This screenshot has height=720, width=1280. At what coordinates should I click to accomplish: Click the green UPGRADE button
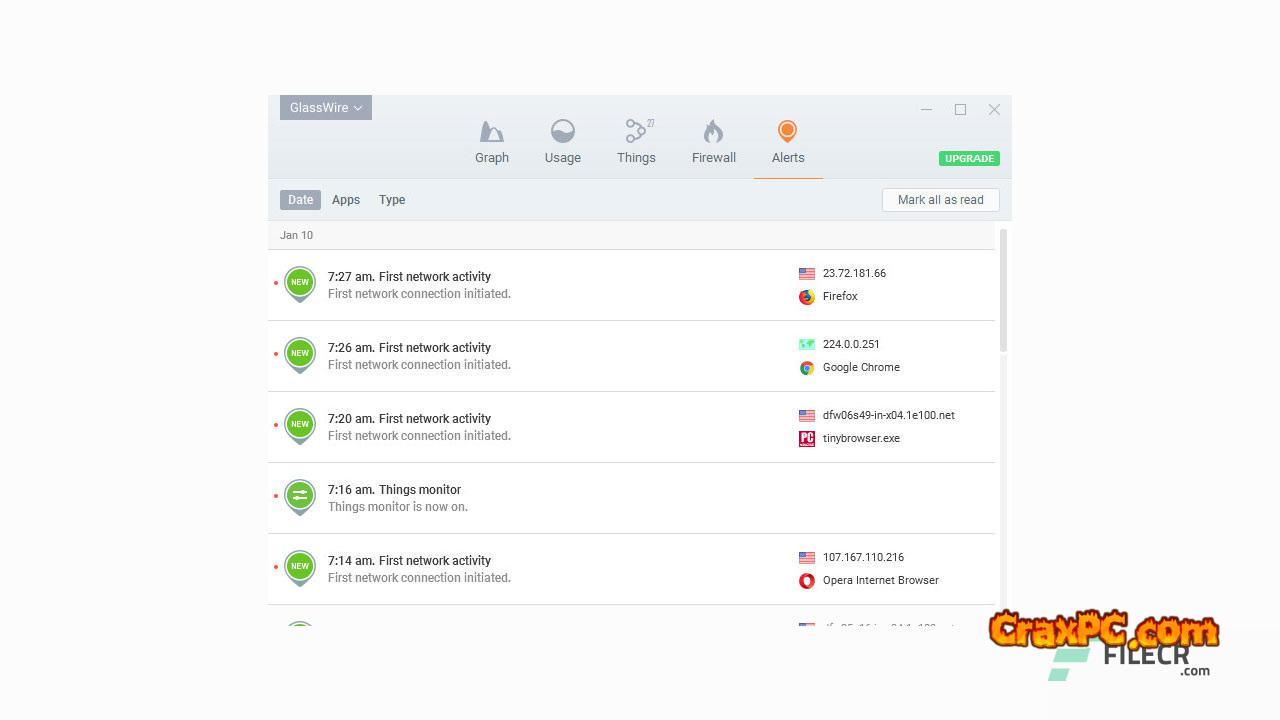point(969,159)
